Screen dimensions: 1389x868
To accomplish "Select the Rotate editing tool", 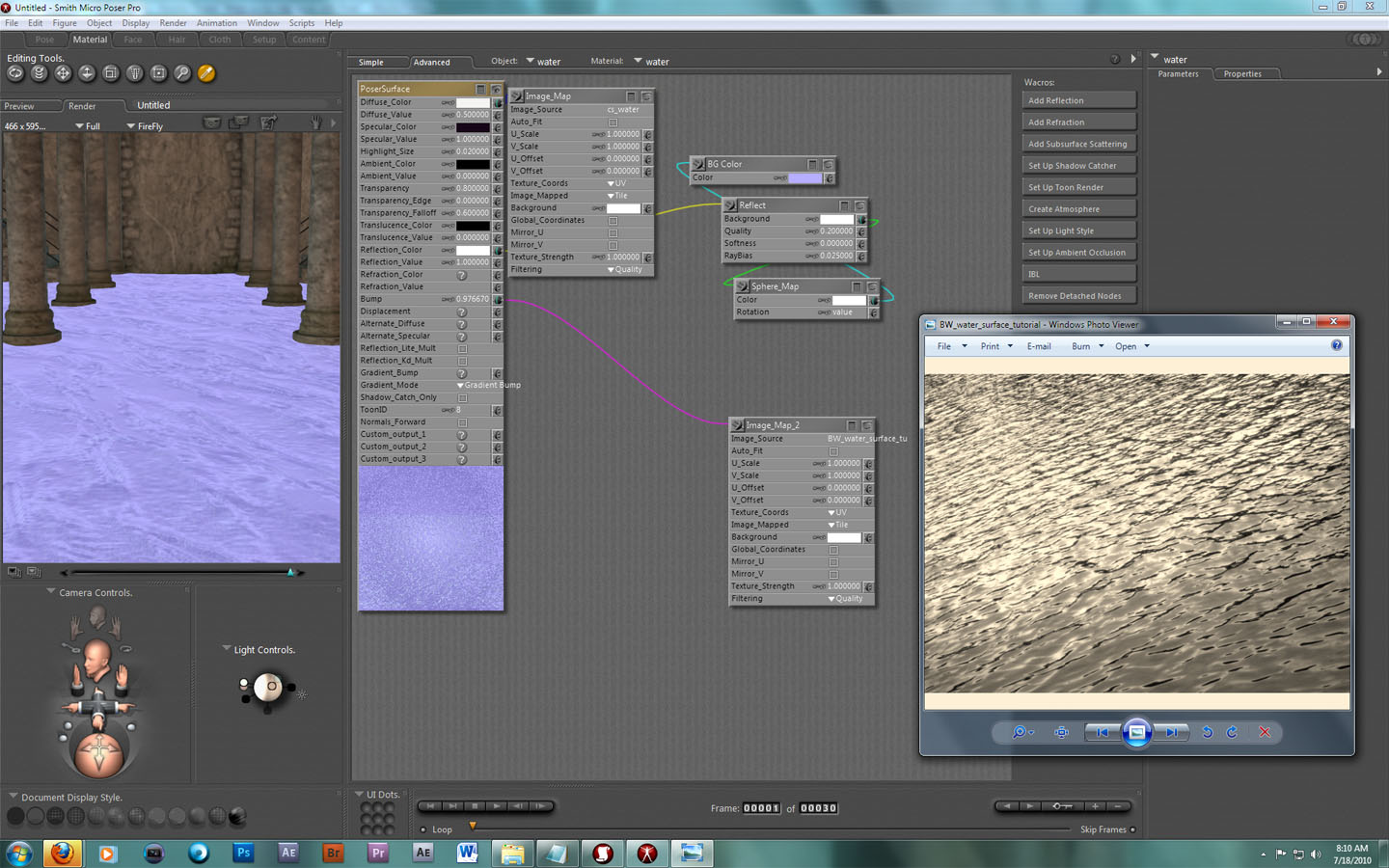I will tap(15, 73).
